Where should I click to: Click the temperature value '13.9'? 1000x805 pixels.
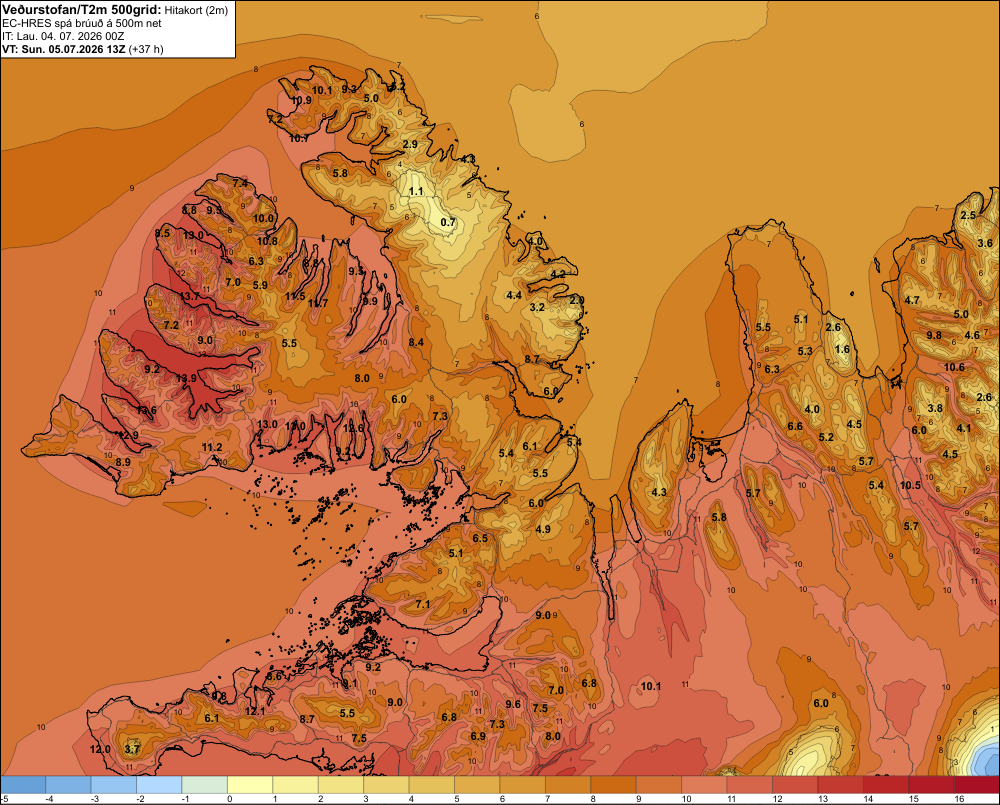pos(186,378)
